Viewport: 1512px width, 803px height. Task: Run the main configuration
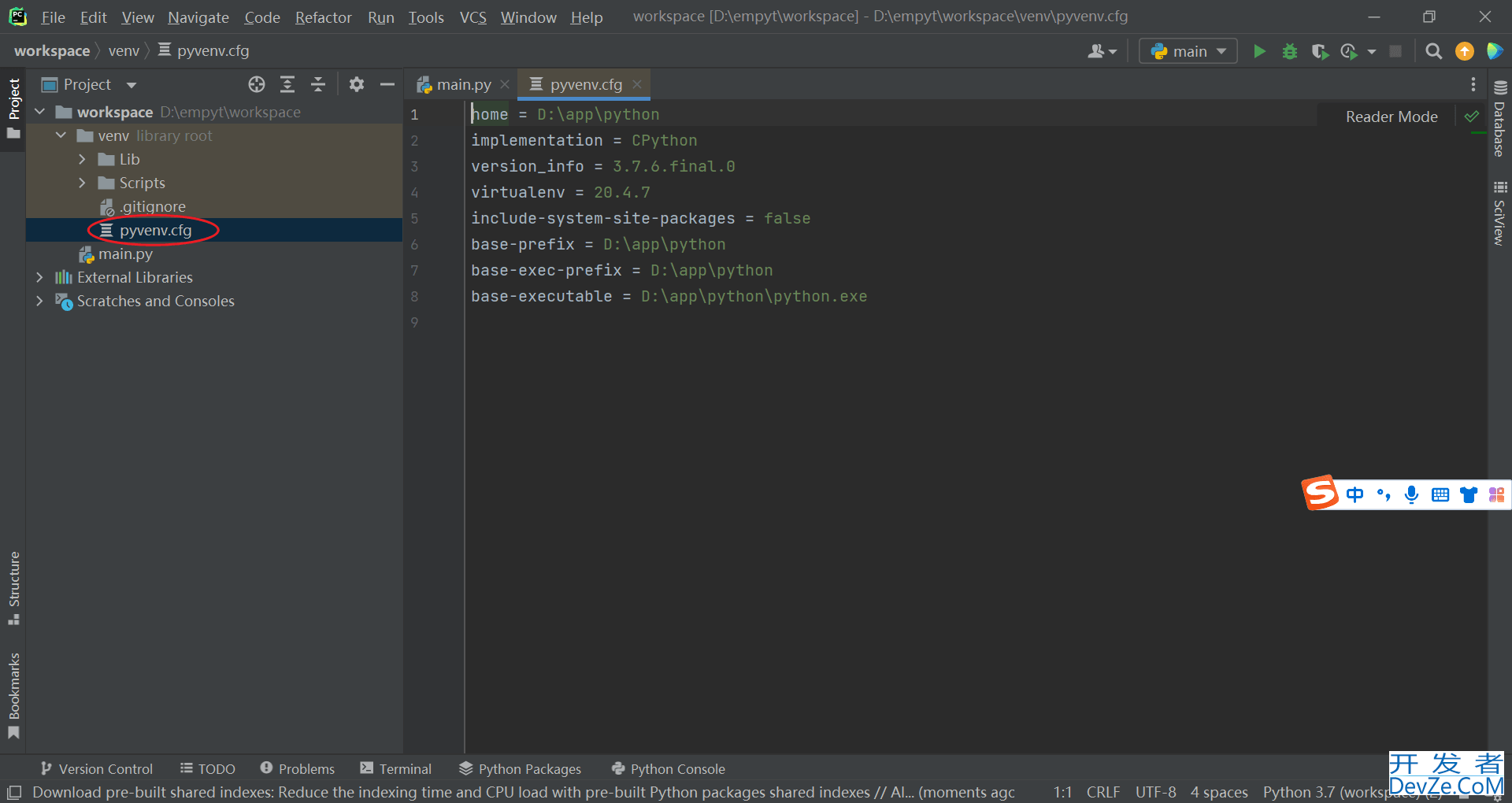pyautogui.click(x=1259, y=51)
